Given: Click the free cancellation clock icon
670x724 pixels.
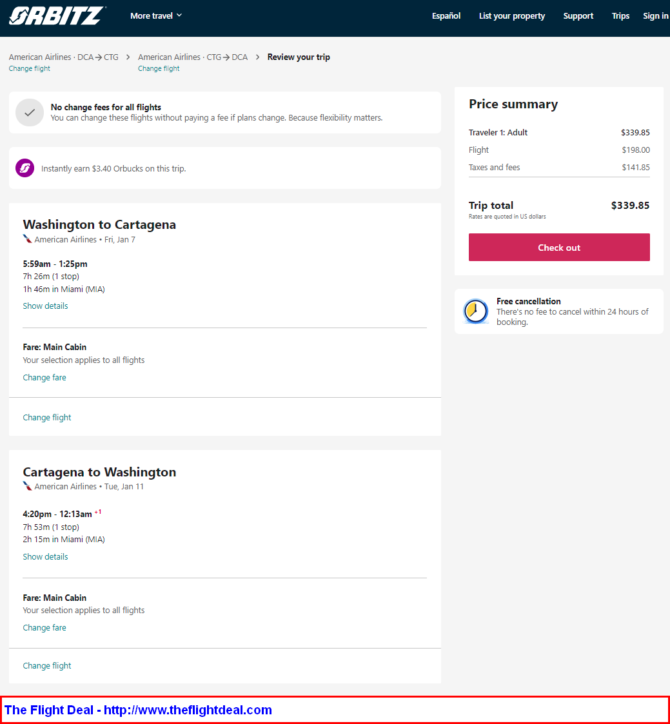Looking at the screenshot, I should 476,311.
